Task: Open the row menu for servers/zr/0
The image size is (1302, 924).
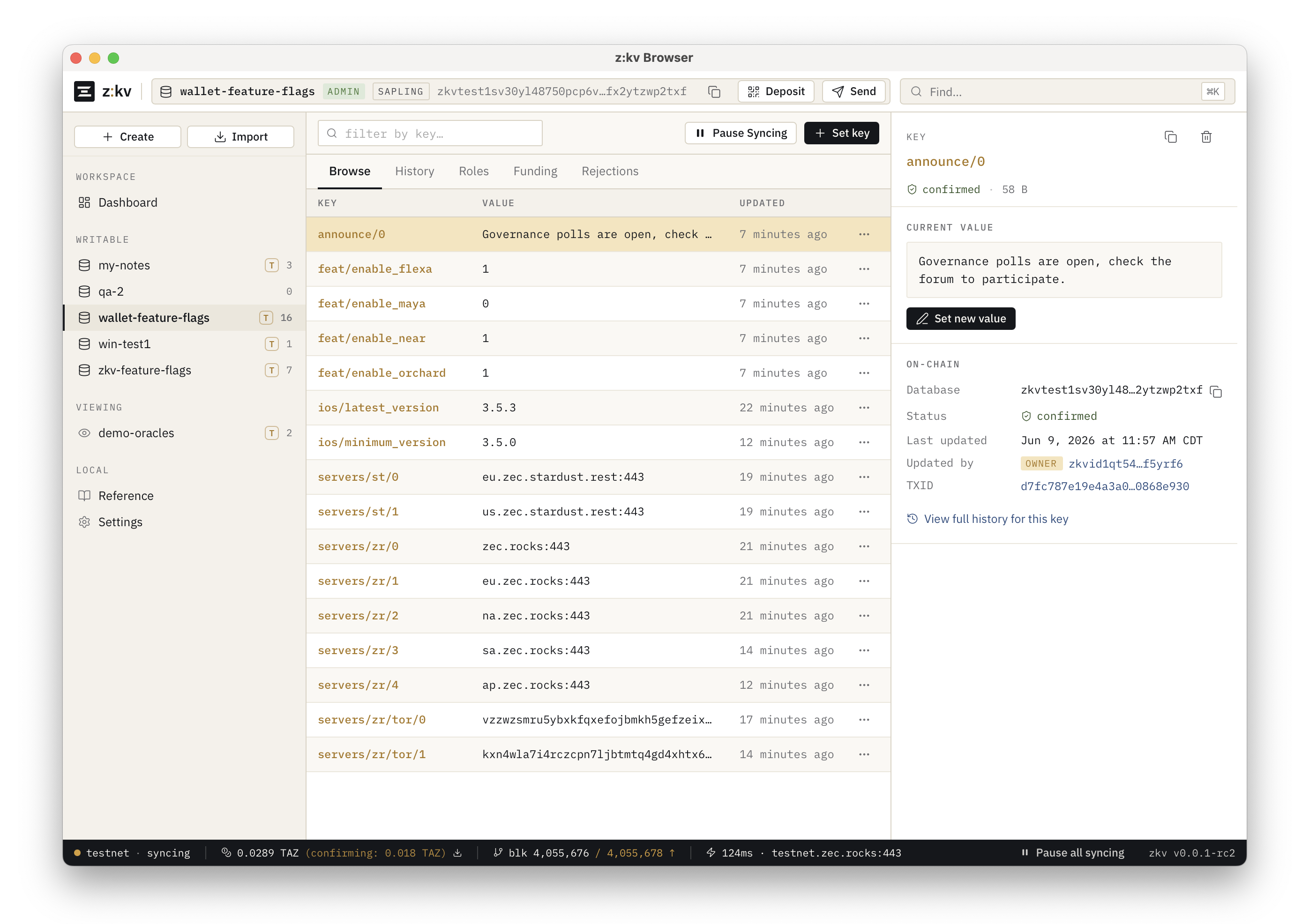Action: pos(864,547)
